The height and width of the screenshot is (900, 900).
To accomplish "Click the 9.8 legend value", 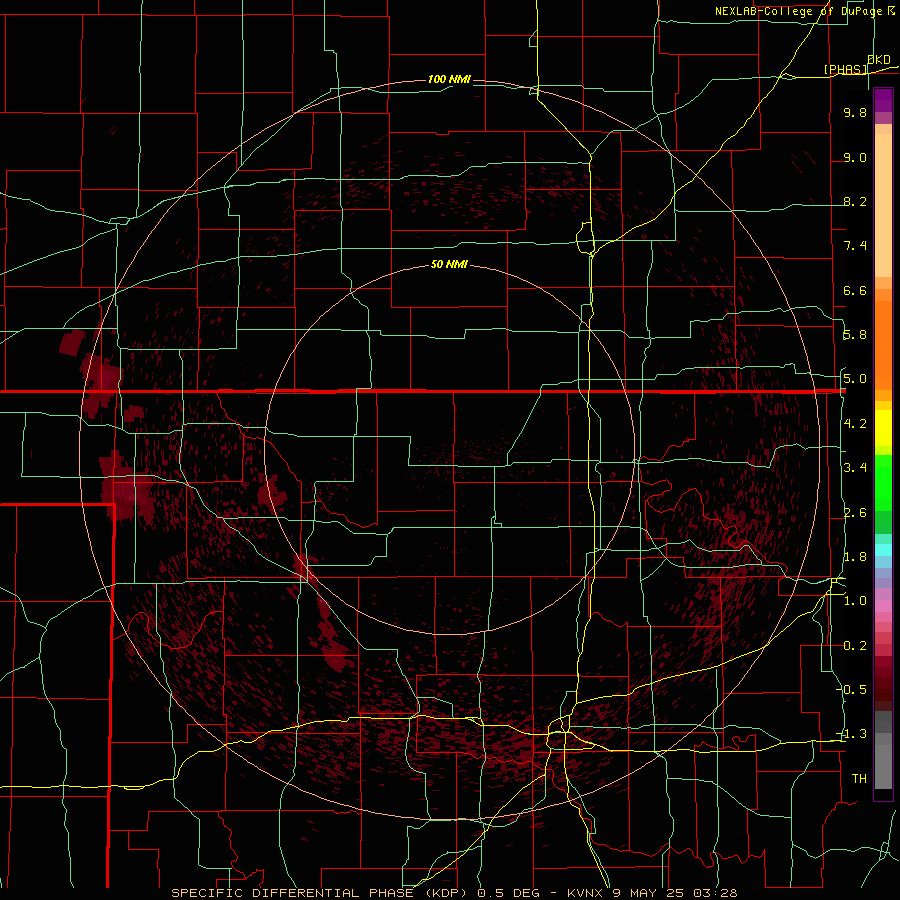I will (x=855, y=113).
